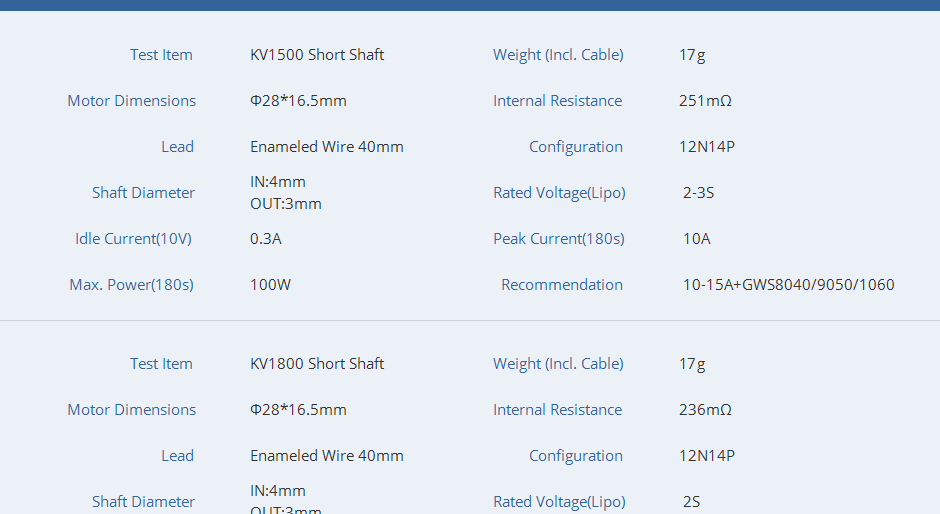Click the Peak Current(180s) label
The width and height of the screenshot is (940, 514).
[558, 239]
